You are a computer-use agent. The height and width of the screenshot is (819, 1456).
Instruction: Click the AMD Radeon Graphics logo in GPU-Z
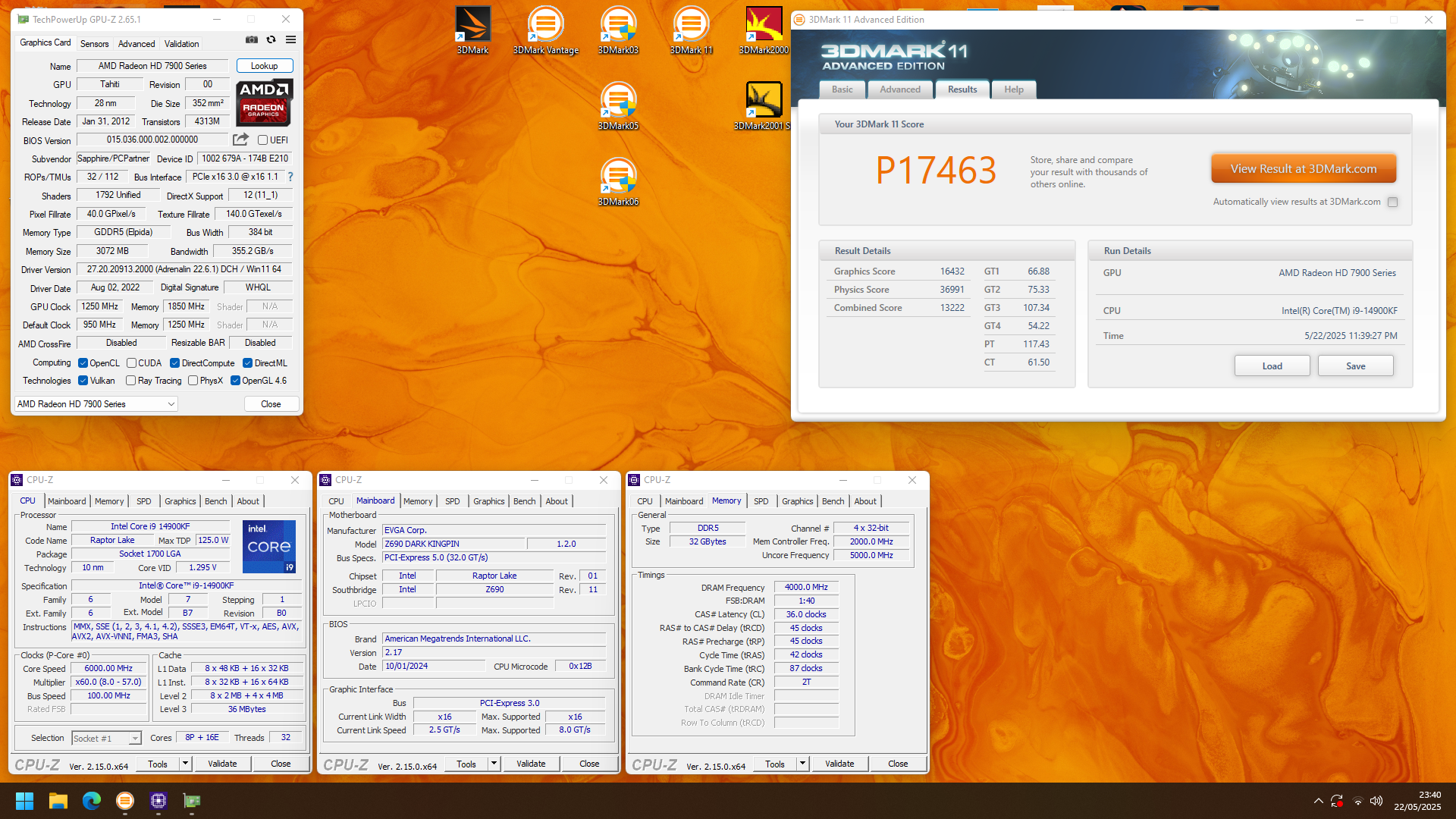(x=264, y=103)
